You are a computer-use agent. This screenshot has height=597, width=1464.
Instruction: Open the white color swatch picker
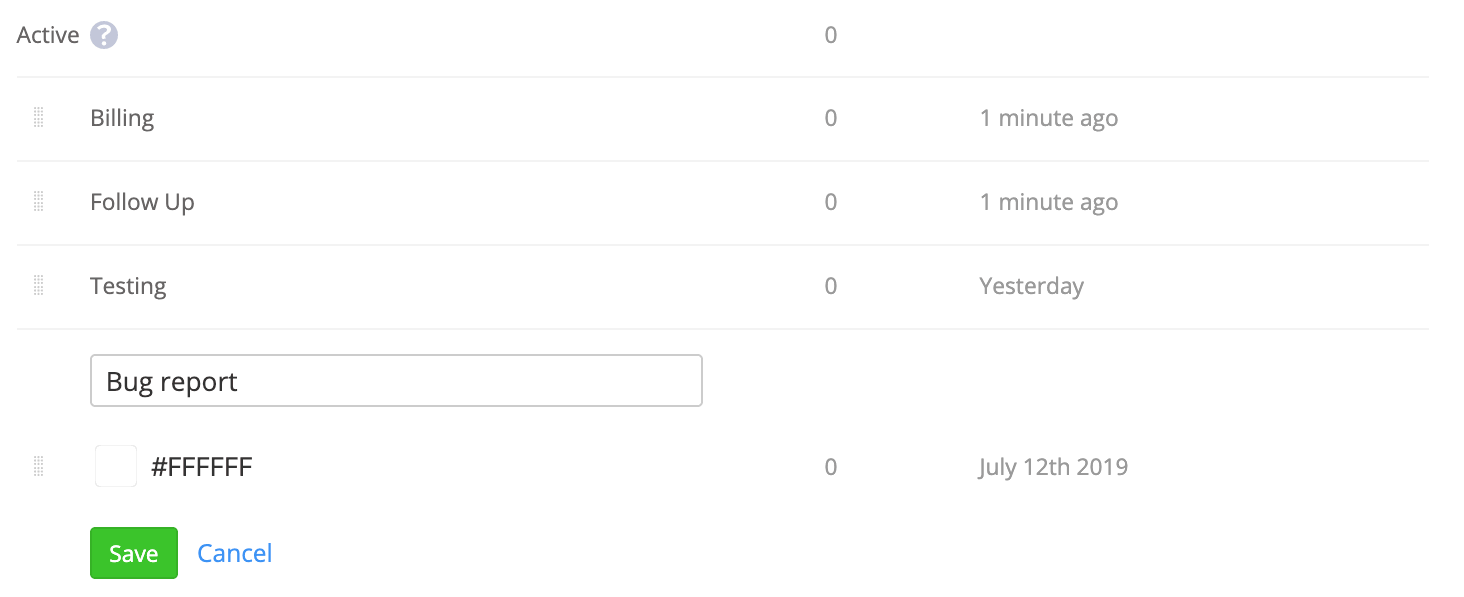[116, 467]
